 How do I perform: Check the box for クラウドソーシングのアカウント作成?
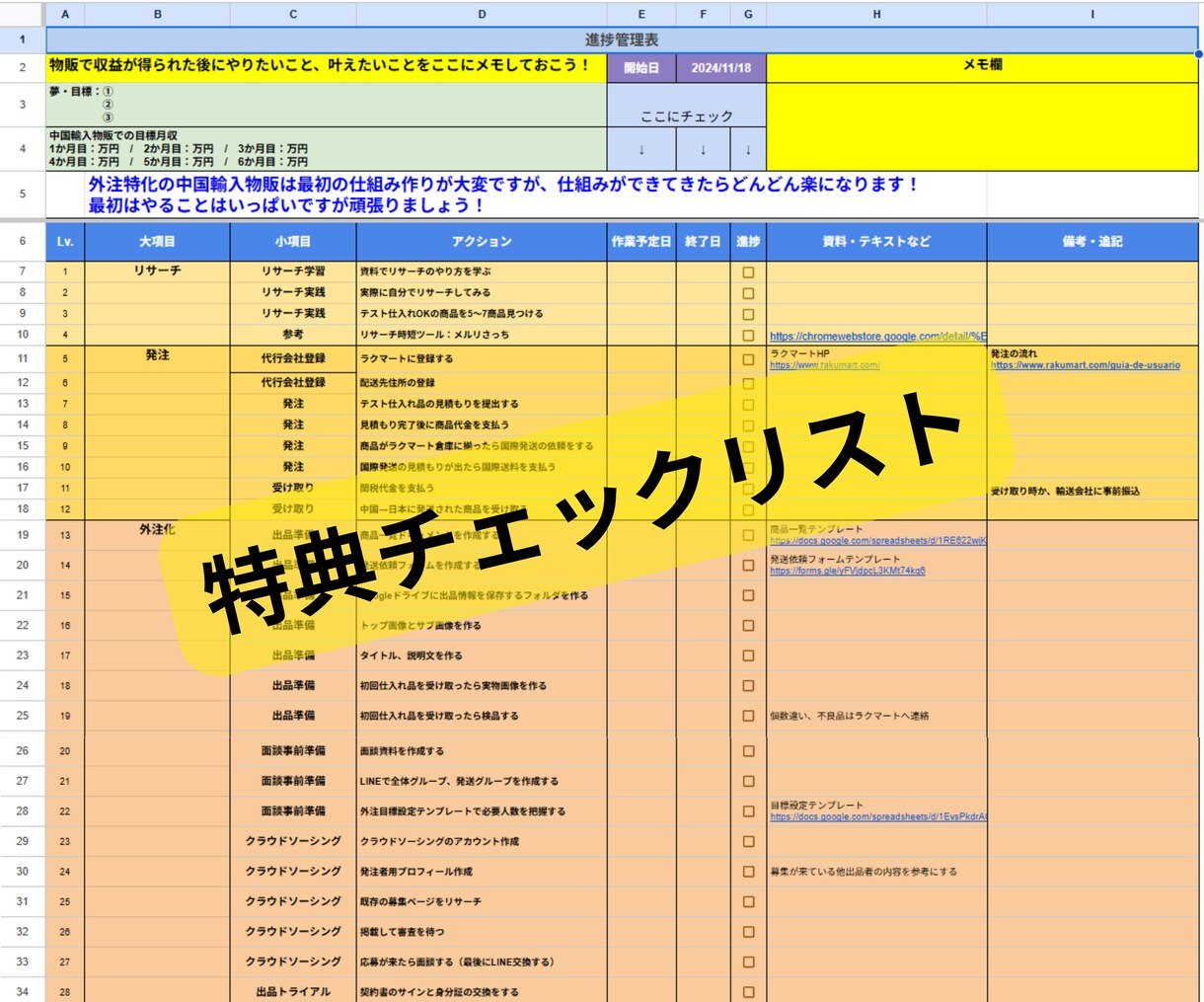click(x=748, y=841)
